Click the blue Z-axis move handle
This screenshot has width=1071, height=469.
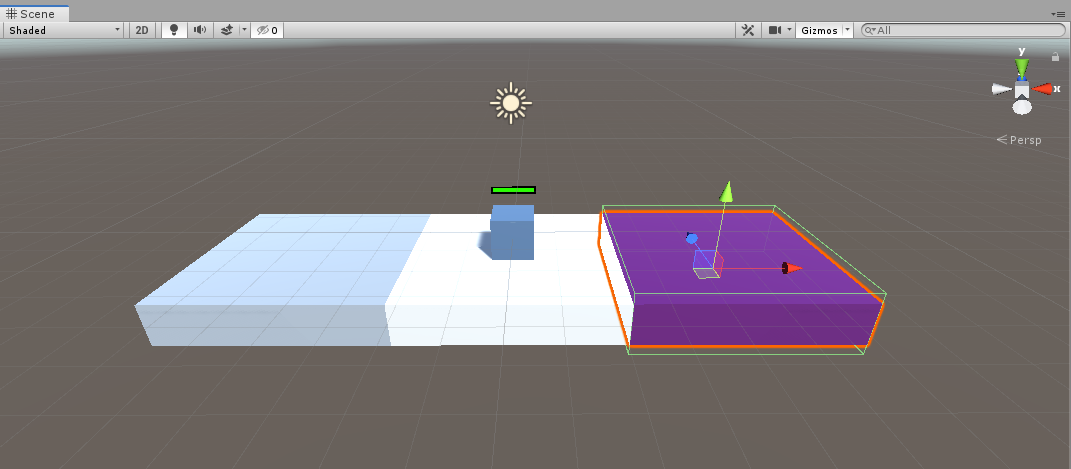(692, 238)
